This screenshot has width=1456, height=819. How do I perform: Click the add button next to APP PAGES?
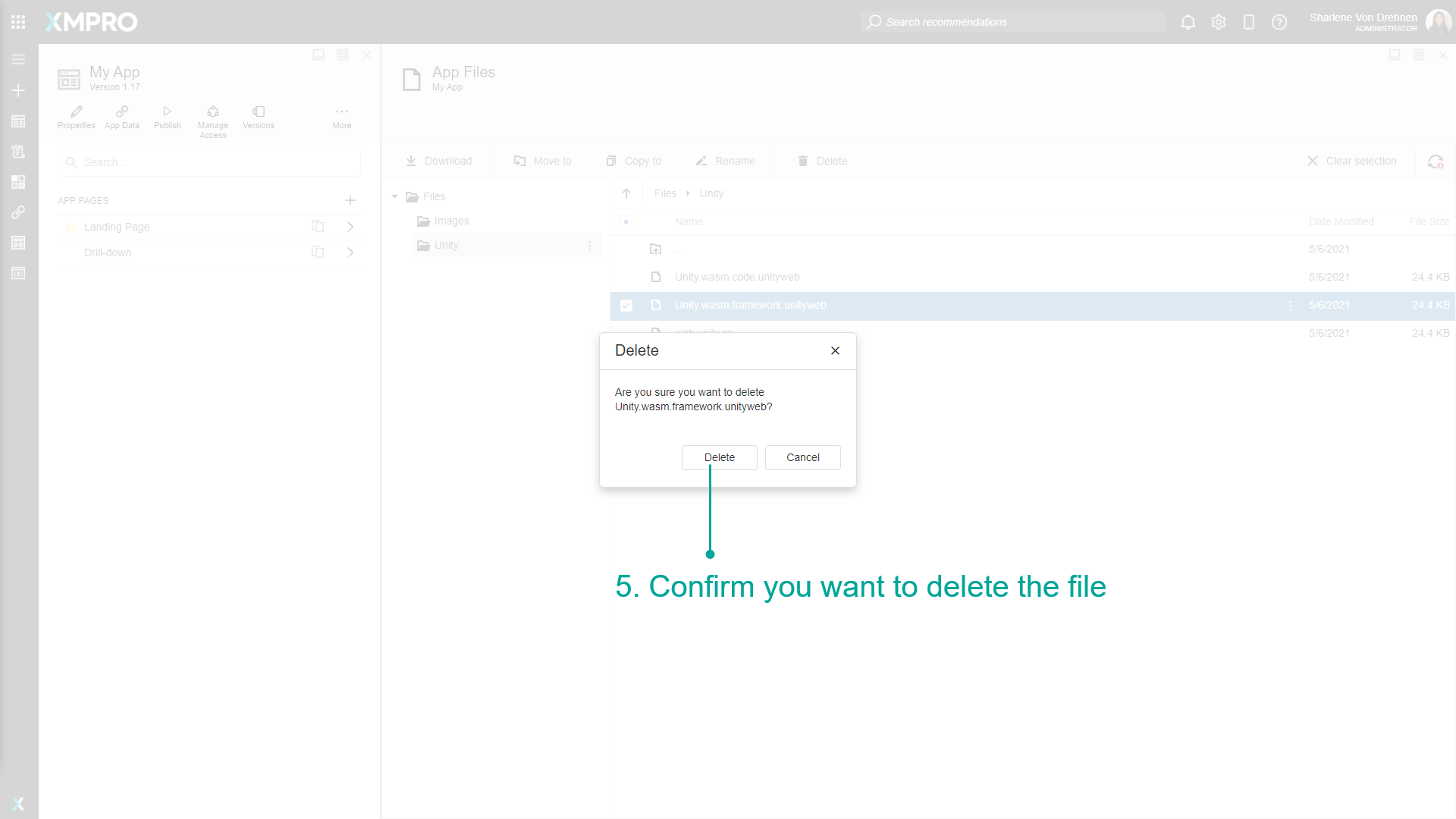[x=350, y=200]
